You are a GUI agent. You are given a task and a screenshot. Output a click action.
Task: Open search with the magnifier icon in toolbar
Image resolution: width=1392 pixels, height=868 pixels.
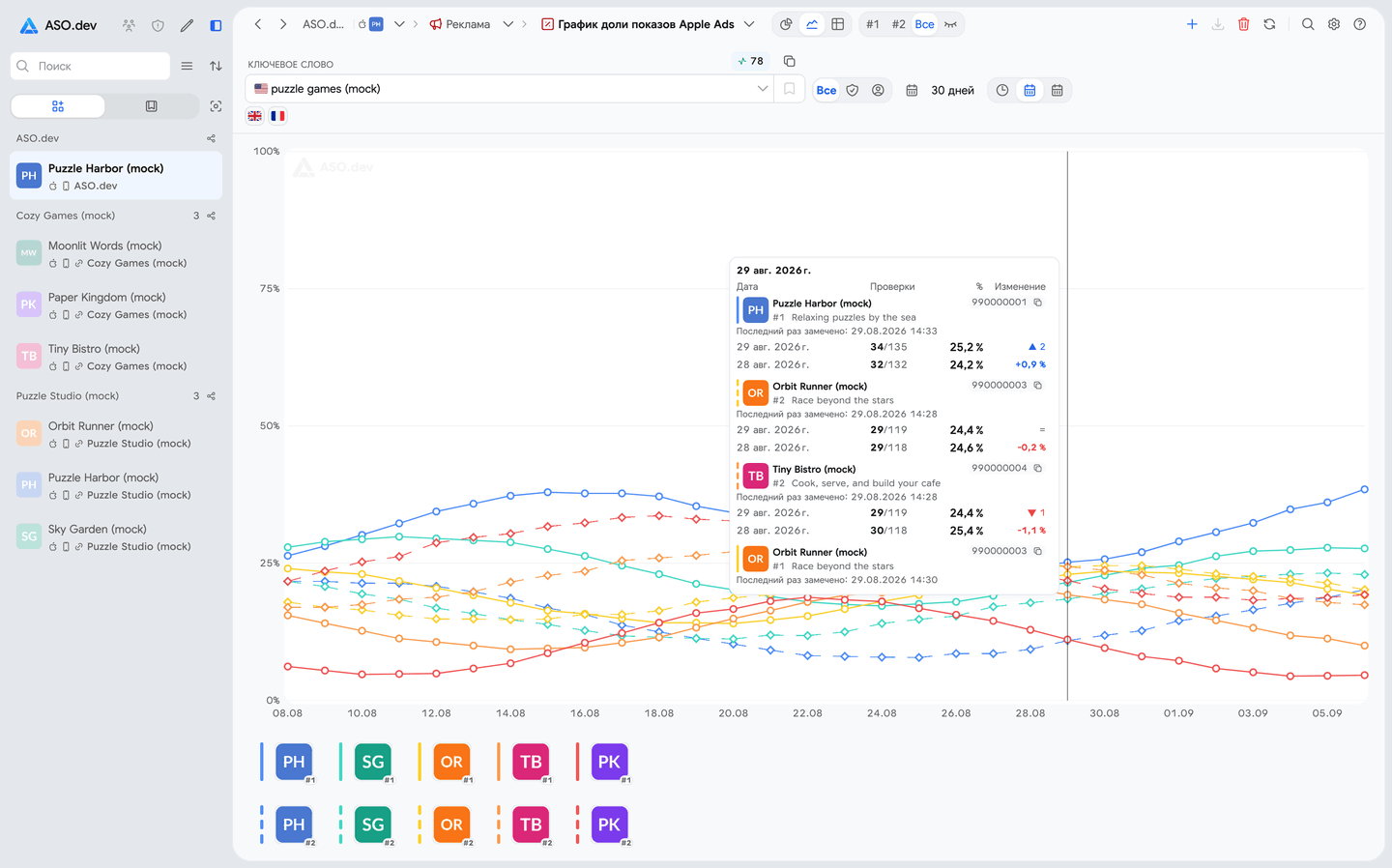pyautogui.click(x=1308, y=24)
